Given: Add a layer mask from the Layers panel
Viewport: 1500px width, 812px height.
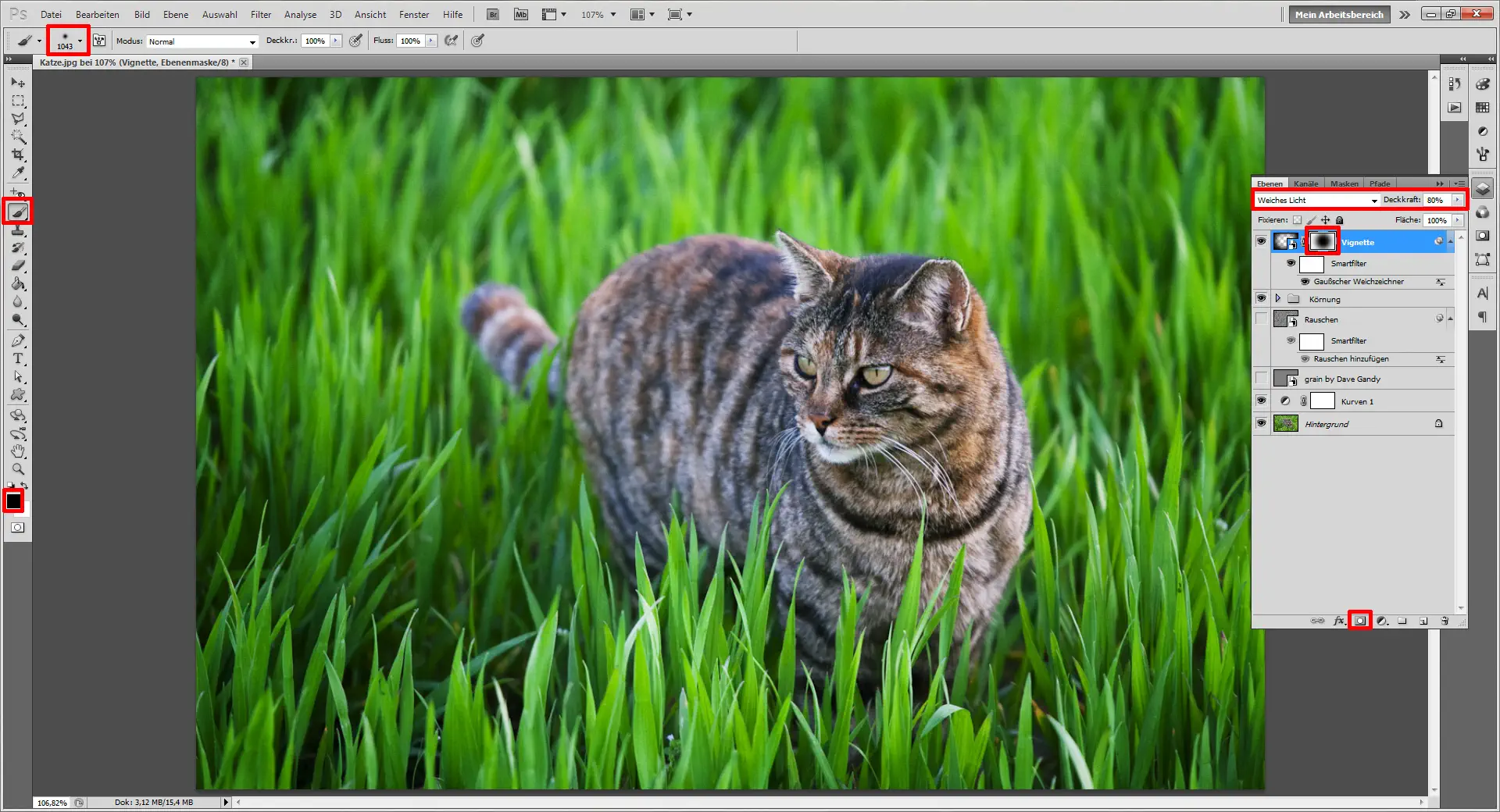Looking at the screenshot, I should 1360,621.
